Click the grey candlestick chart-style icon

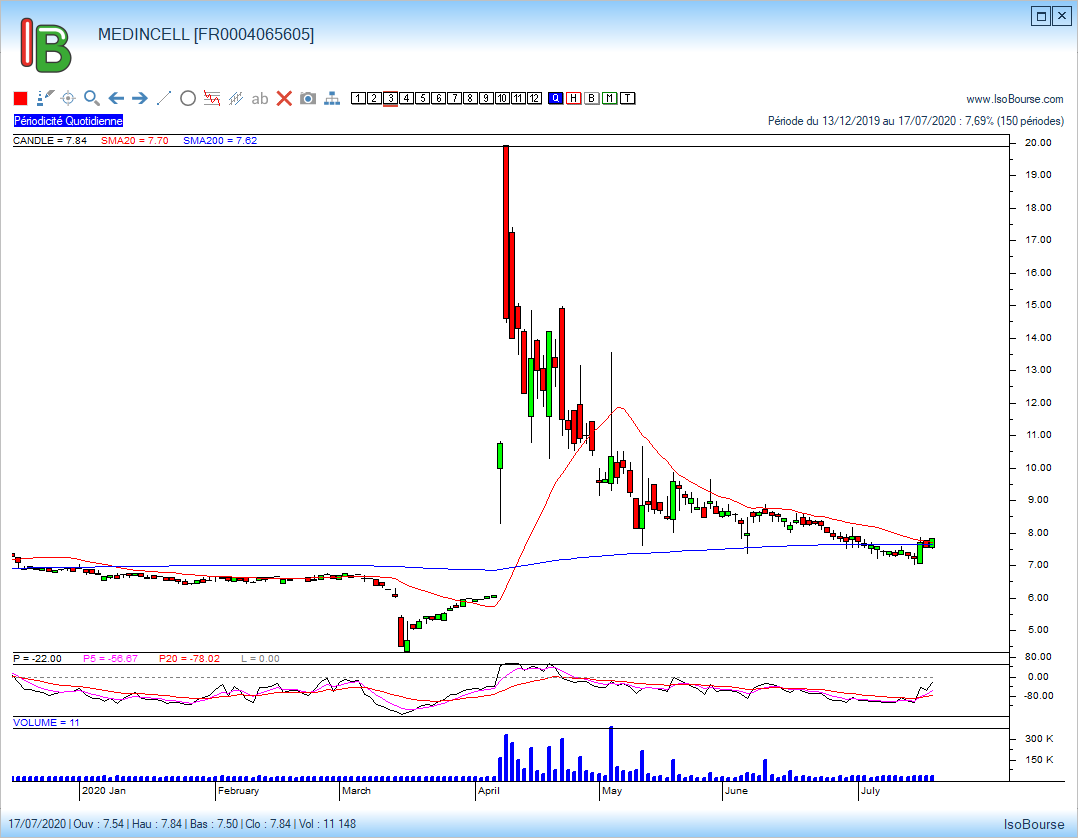point(236,98)
